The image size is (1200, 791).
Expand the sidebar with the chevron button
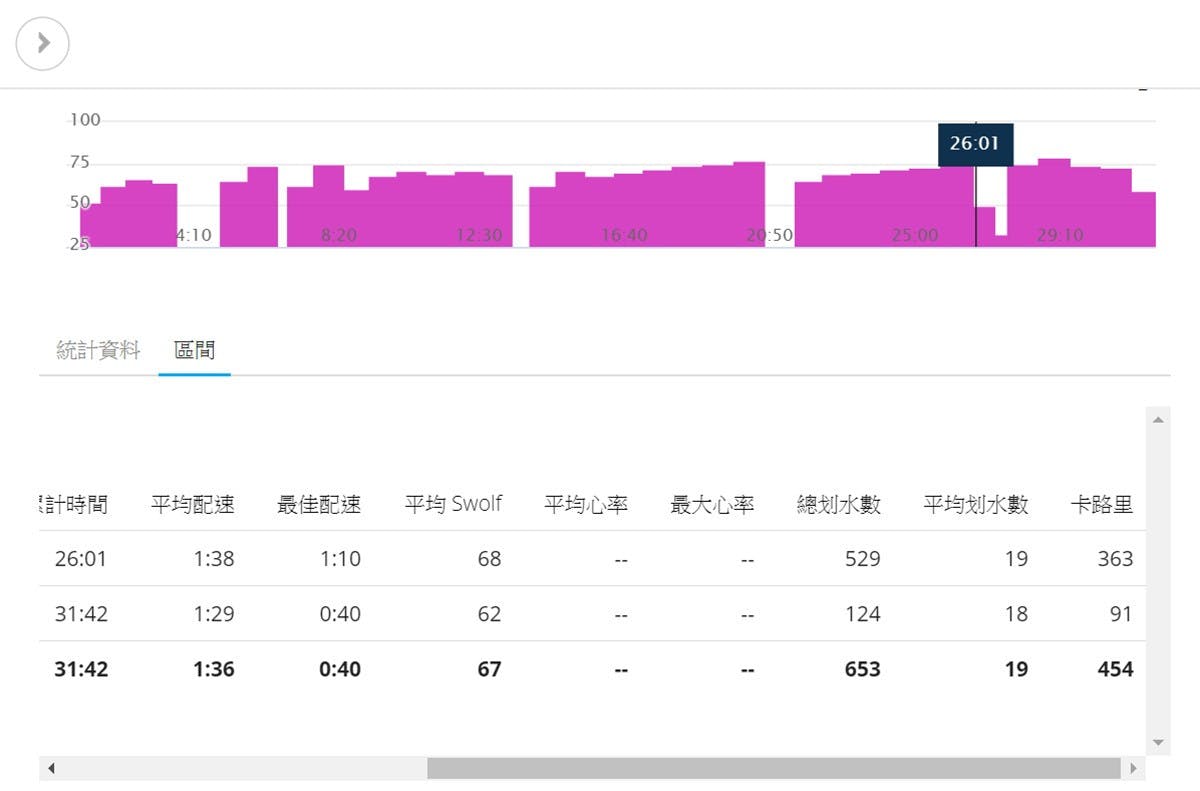(x=43, y=43)
